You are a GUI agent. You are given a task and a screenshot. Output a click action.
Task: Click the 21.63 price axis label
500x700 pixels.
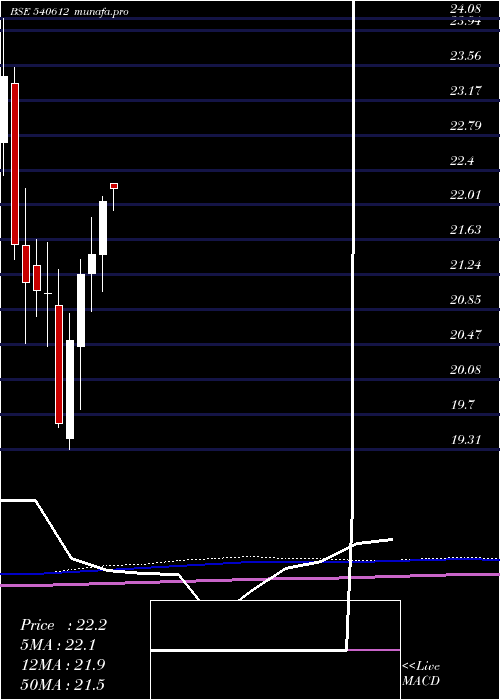(466, 230)
